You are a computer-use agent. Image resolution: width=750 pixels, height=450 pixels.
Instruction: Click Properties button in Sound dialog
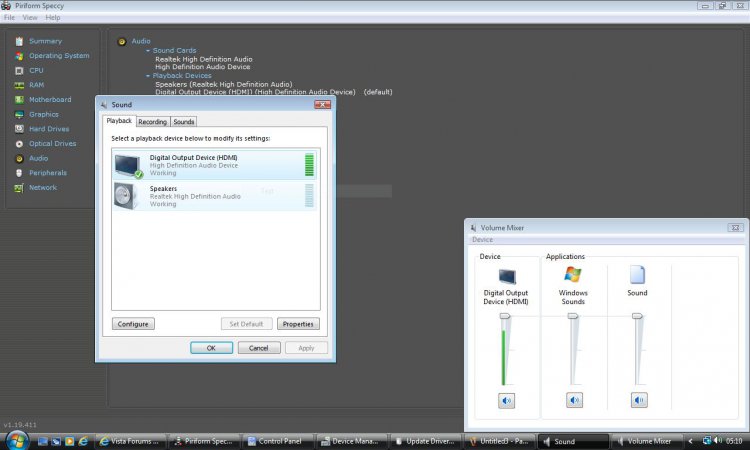(298, 324)
